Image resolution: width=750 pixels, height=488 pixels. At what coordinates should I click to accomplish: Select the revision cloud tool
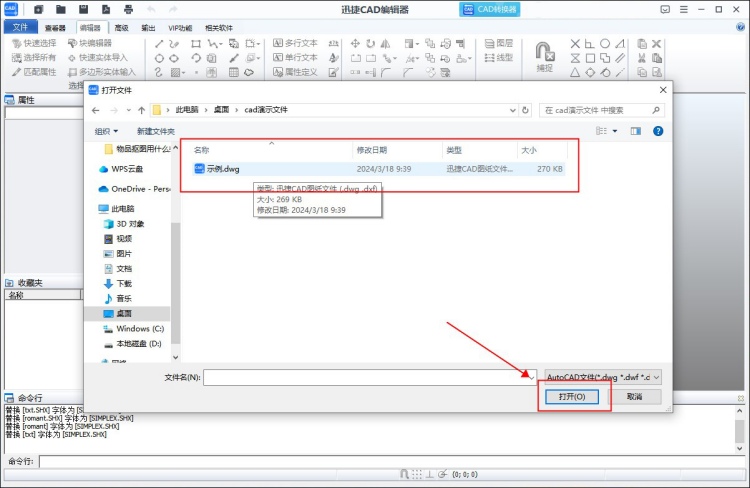click(249, 73)
